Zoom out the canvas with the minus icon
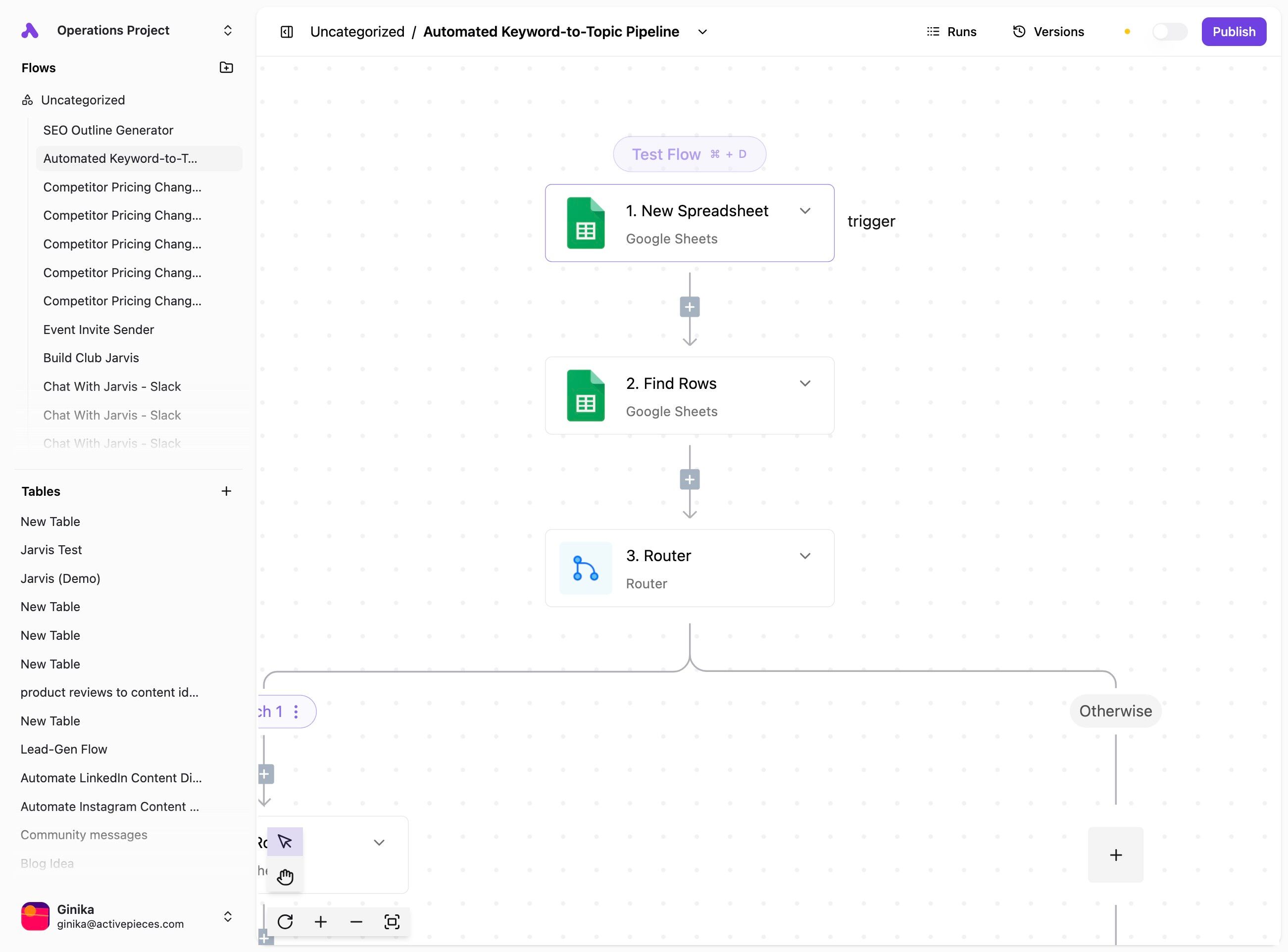1288x952 pixels. 356,922
